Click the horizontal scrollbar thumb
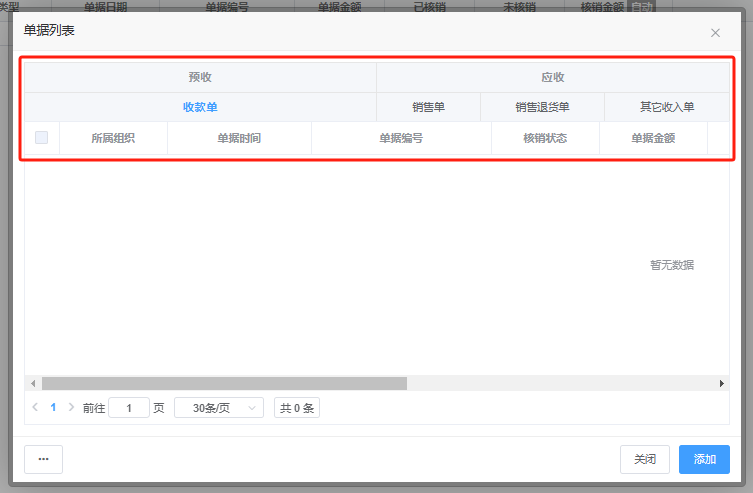753x493 pixels. (224, 383)
